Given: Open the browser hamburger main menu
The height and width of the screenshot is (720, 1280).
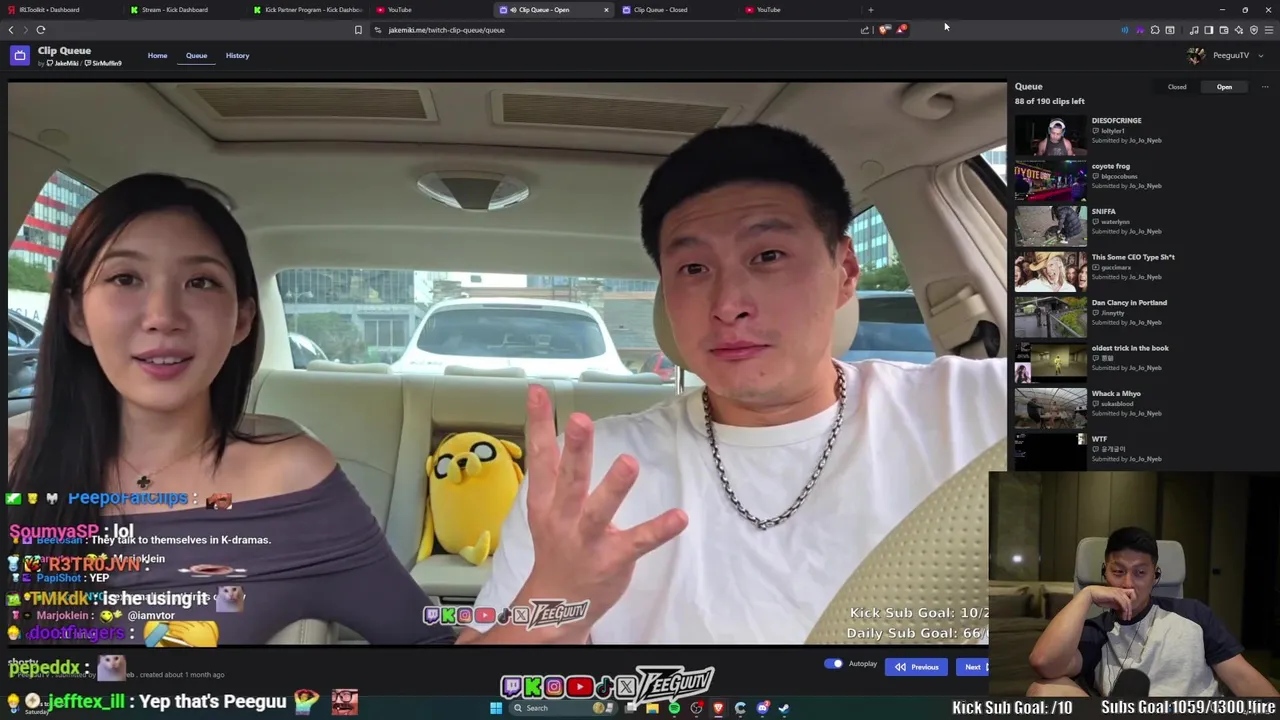Looking at the screenshot, I should [1269, 30].
